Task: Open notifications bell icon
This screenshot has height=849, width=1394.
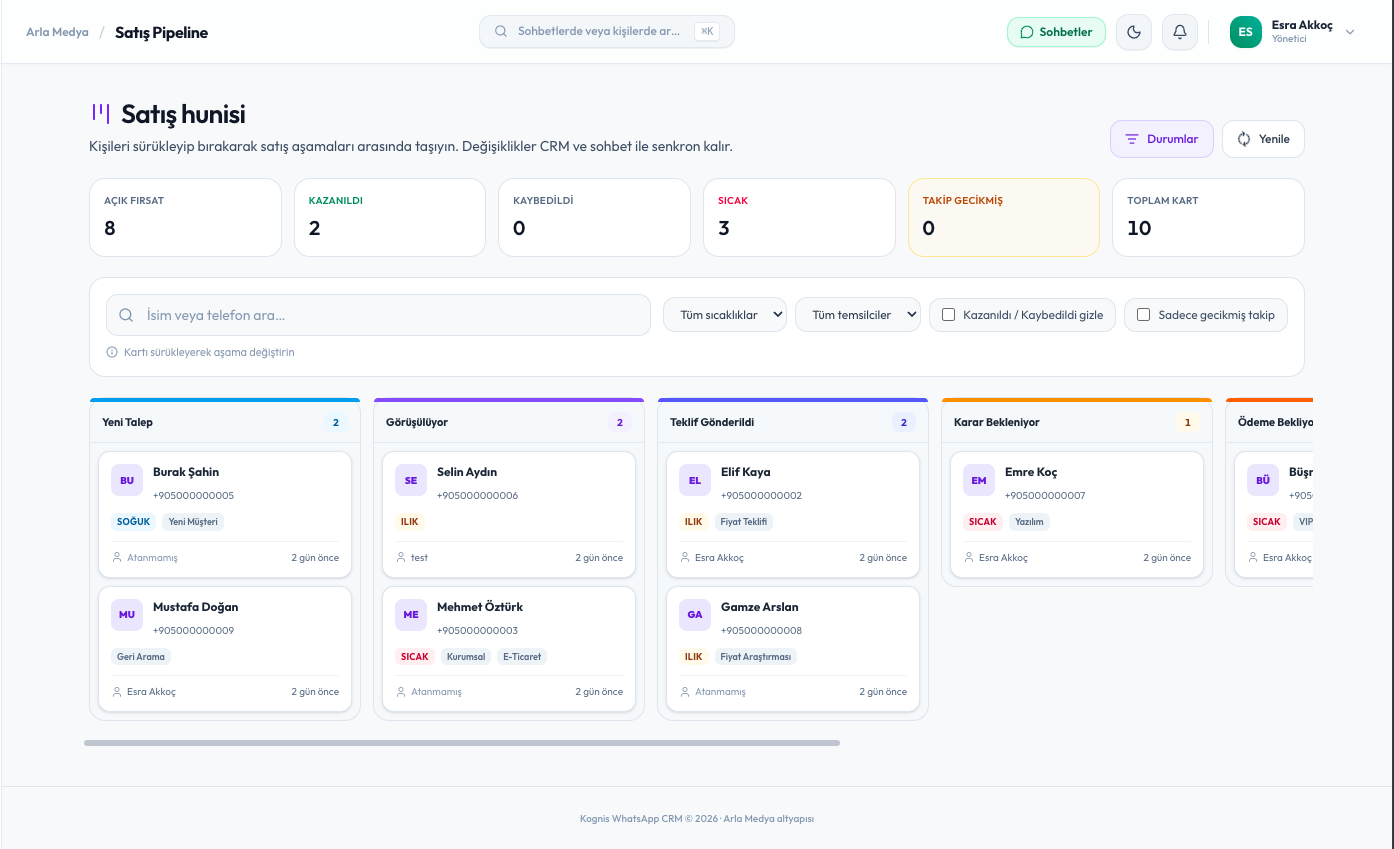Action: click(1180, 32)
